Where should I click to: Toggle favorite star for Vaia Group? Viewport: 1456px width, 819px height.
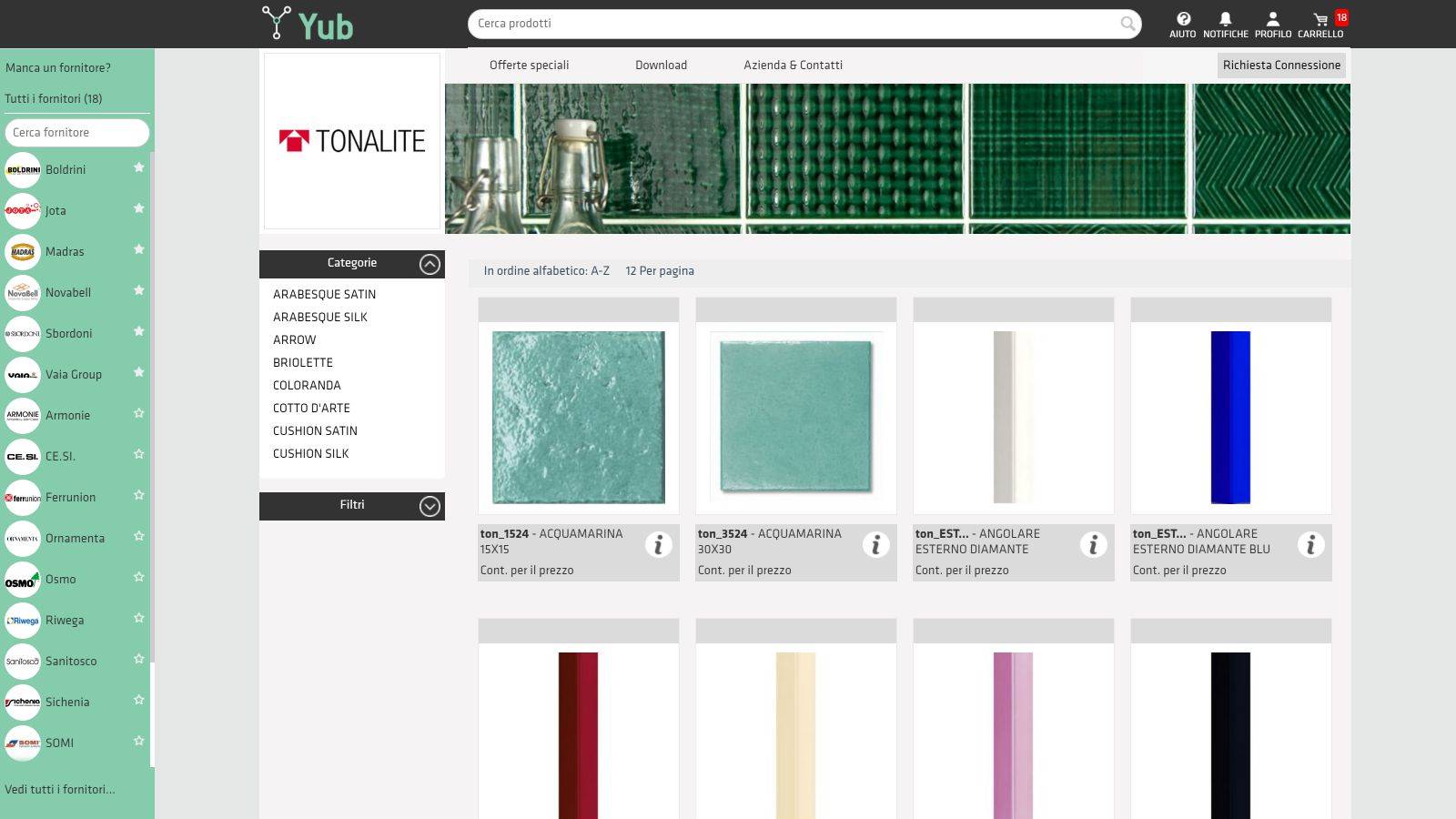tap(139, 372)
